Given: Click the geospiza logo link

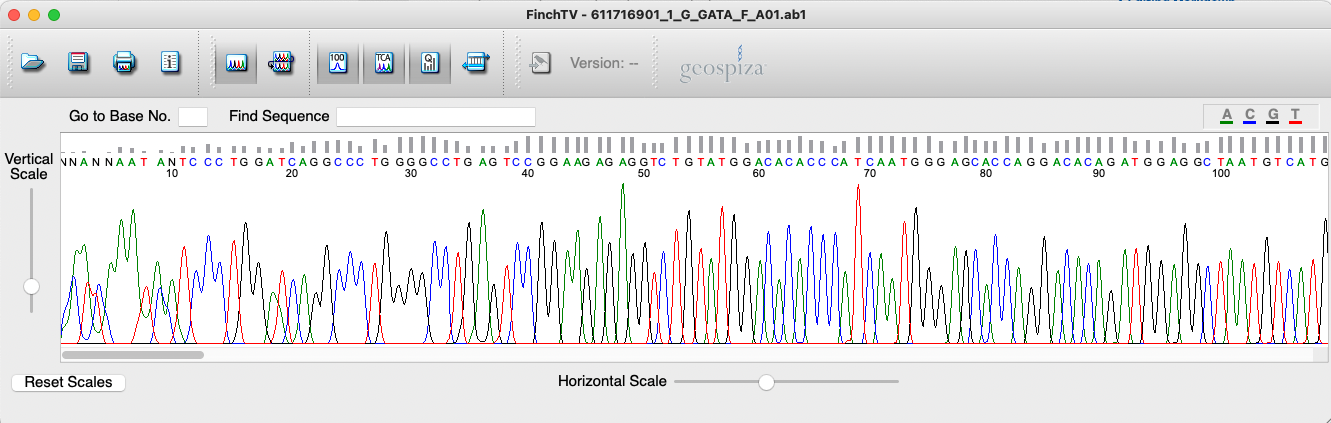Looking at the screenshot, I should tap(722, 66).
